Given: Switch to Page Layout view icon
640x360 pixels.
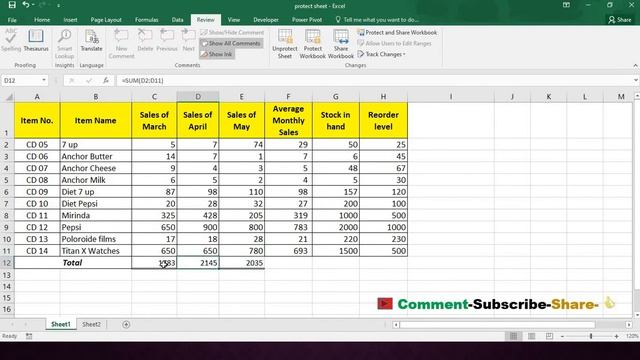Looking at the screenshot, I should coord(531,336).
